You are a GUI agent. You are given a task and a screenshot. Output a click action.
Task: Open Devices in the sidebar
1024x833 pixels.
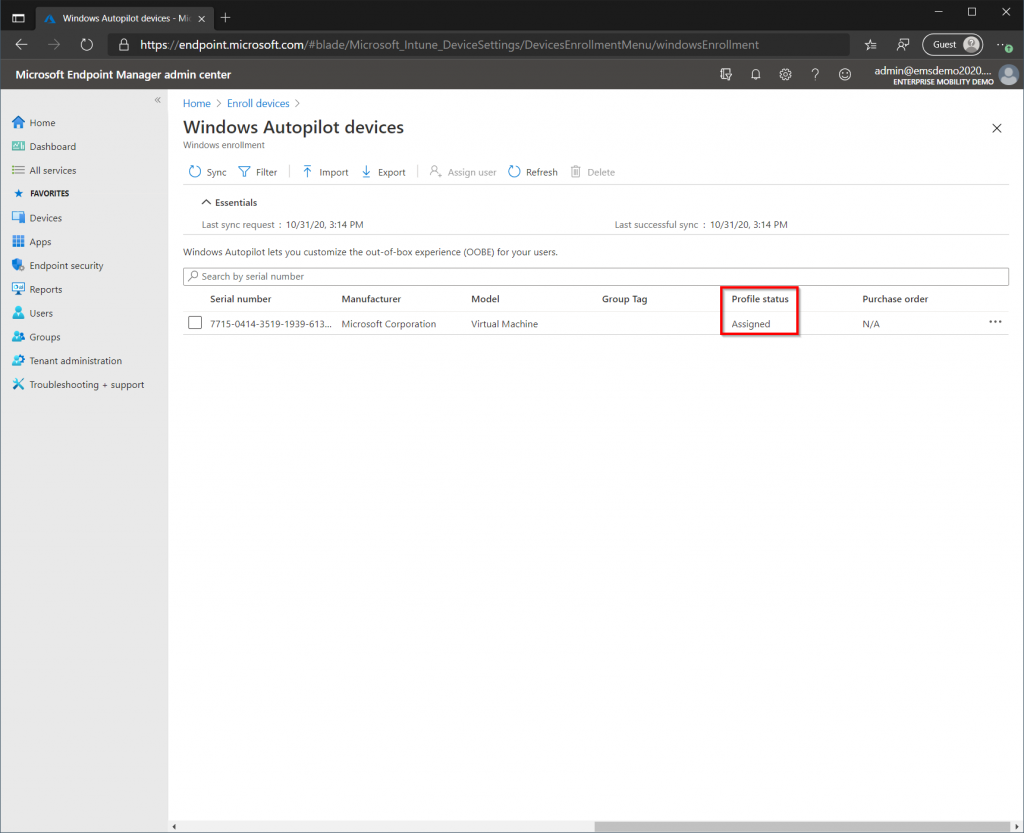(37, 218)
